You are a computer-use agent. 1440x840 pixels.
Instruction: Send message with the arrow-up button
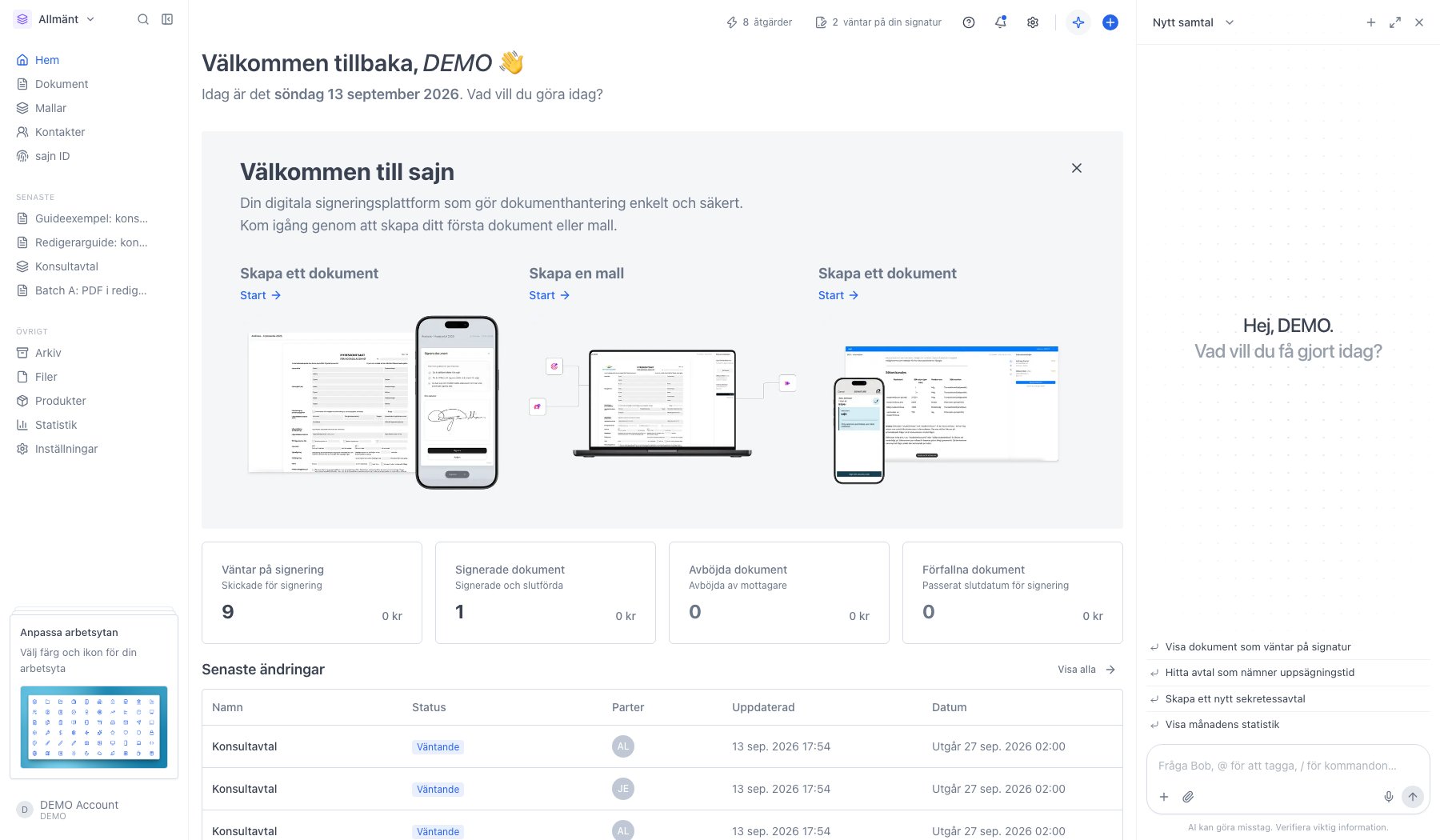[x=1413, y=797]
